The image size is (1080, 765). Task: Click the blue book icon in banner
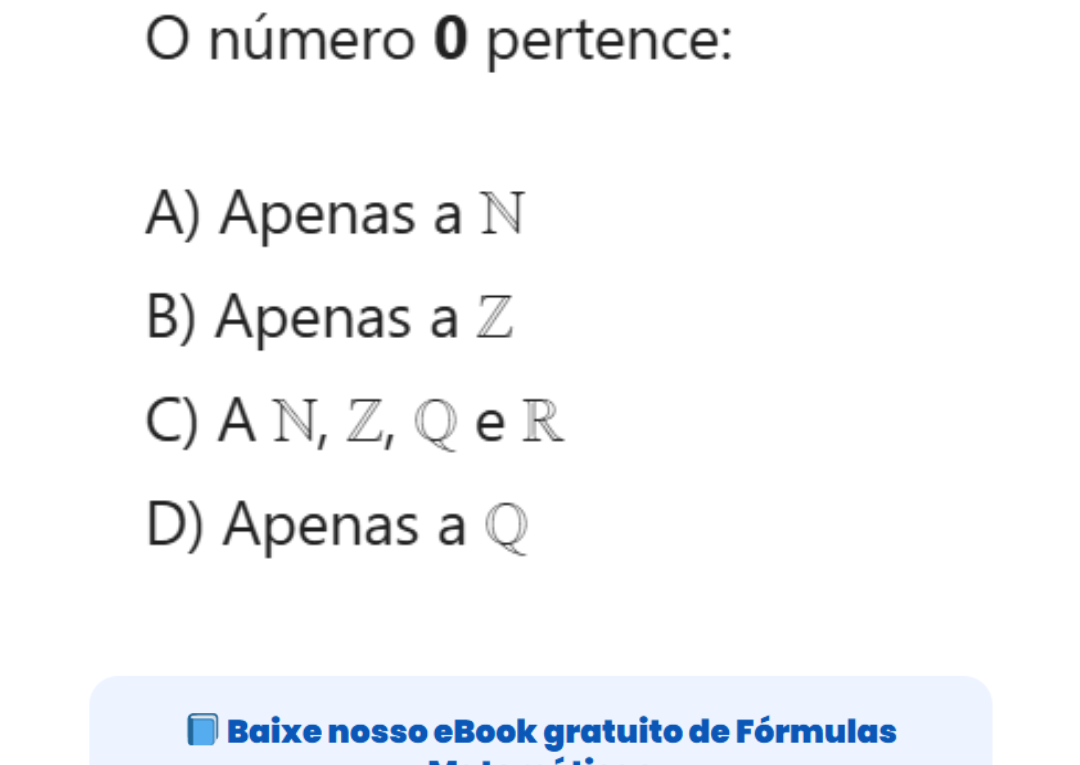201,731
